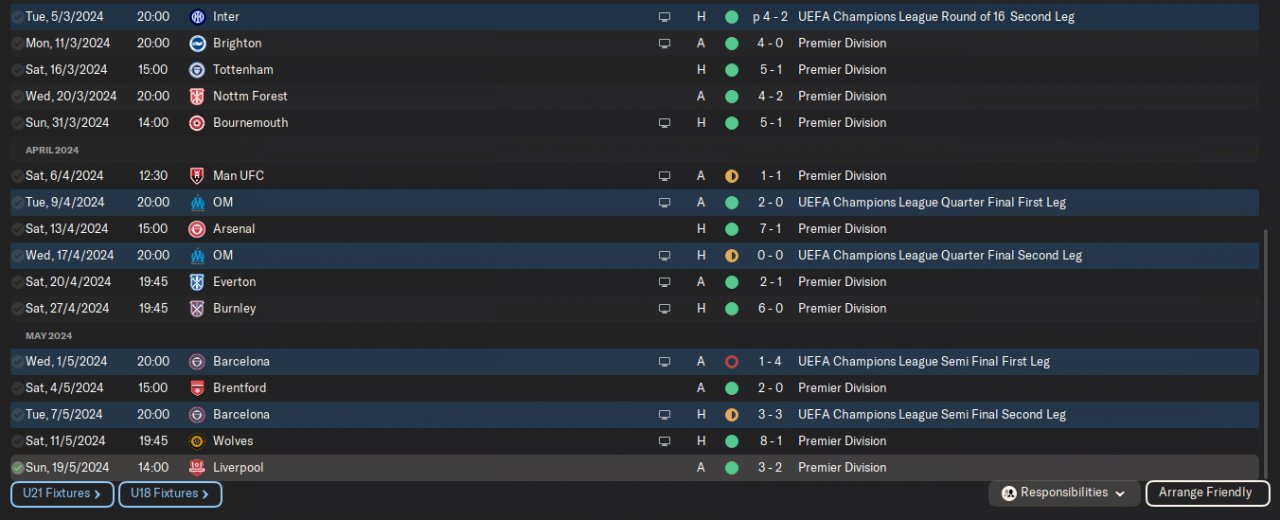Click the red loss indicator for Barcelona 1-4

coord(731,362)
